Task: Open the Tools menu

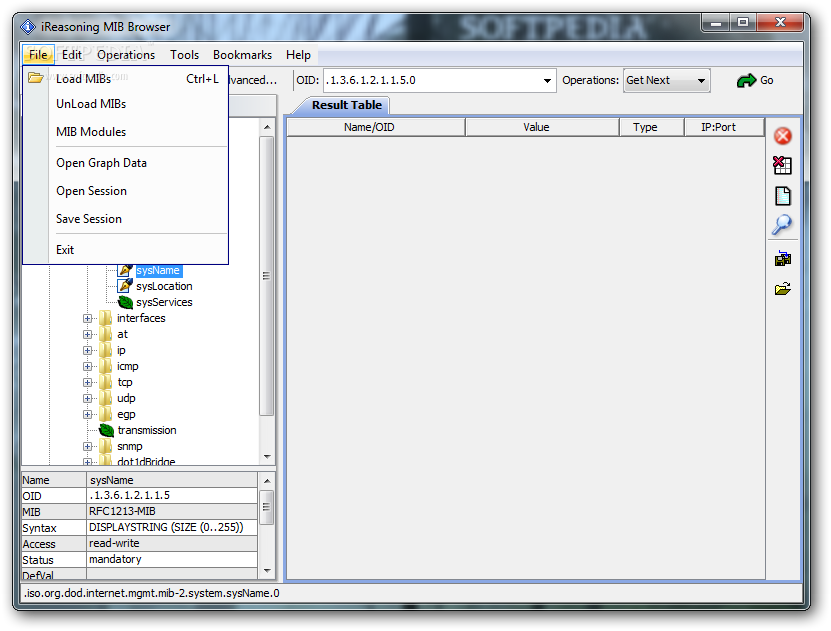Action: coord(184,55)
